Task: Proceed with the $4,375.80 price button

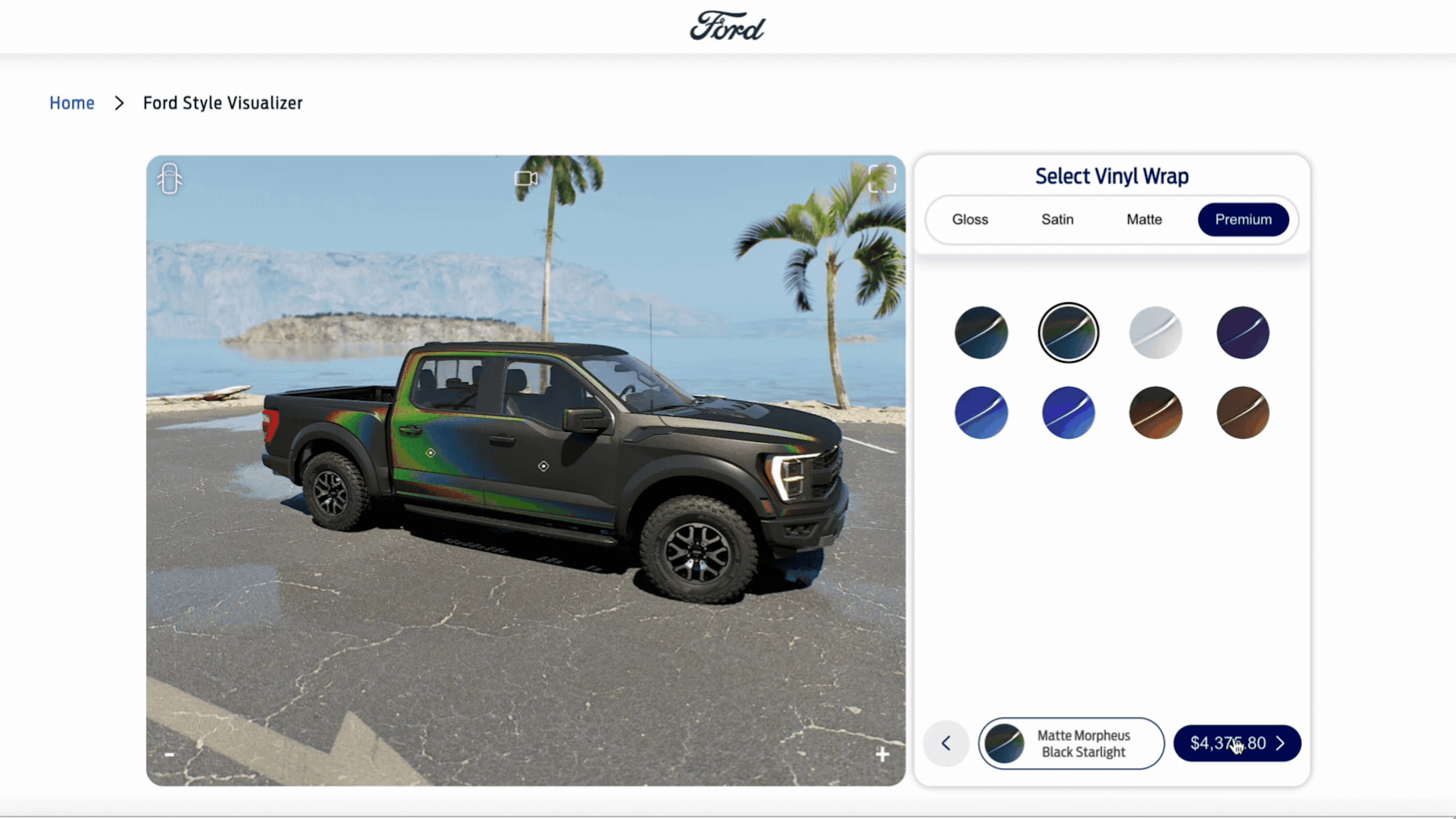Action: coord(1237,743)
